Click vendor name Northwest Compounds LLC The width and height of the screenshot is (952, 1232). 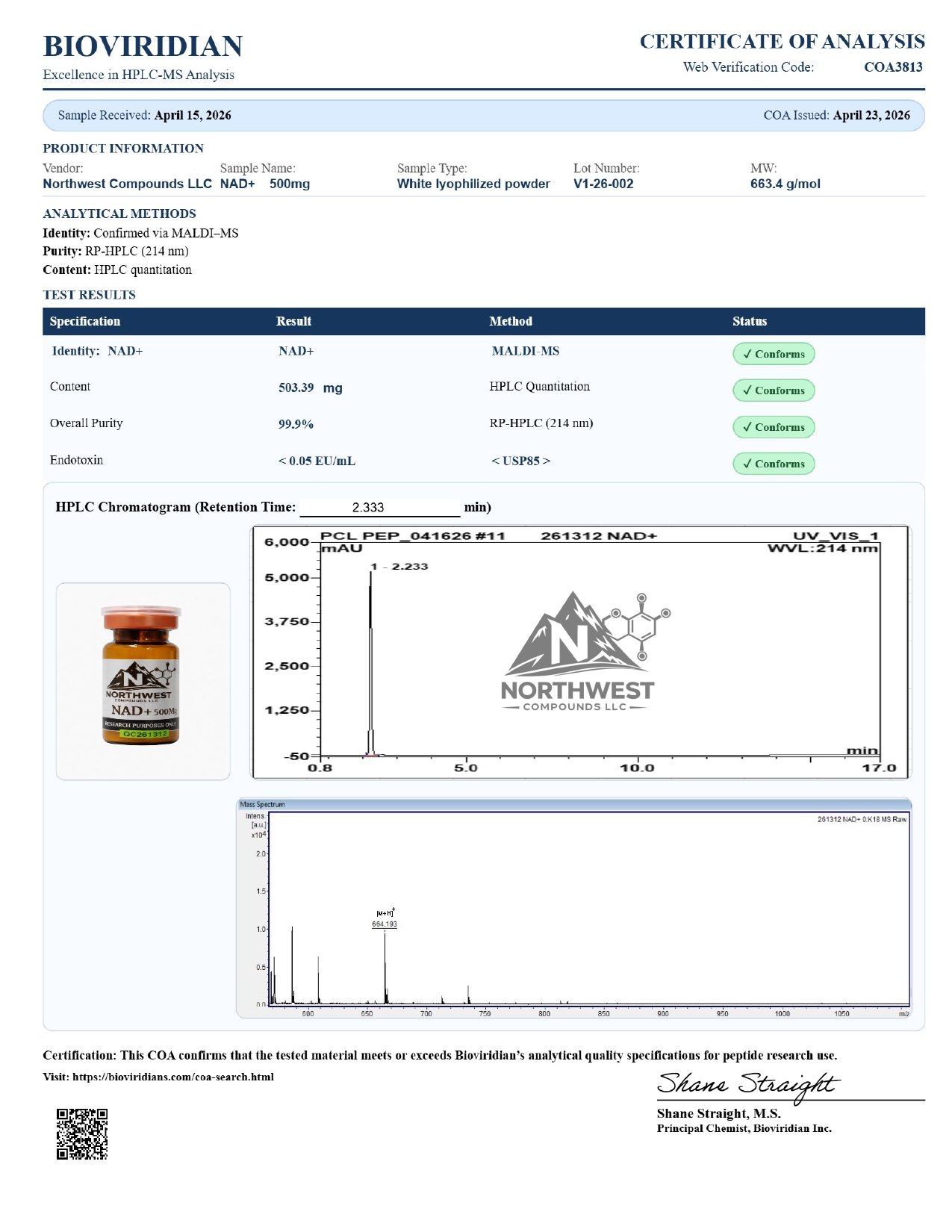127,184
